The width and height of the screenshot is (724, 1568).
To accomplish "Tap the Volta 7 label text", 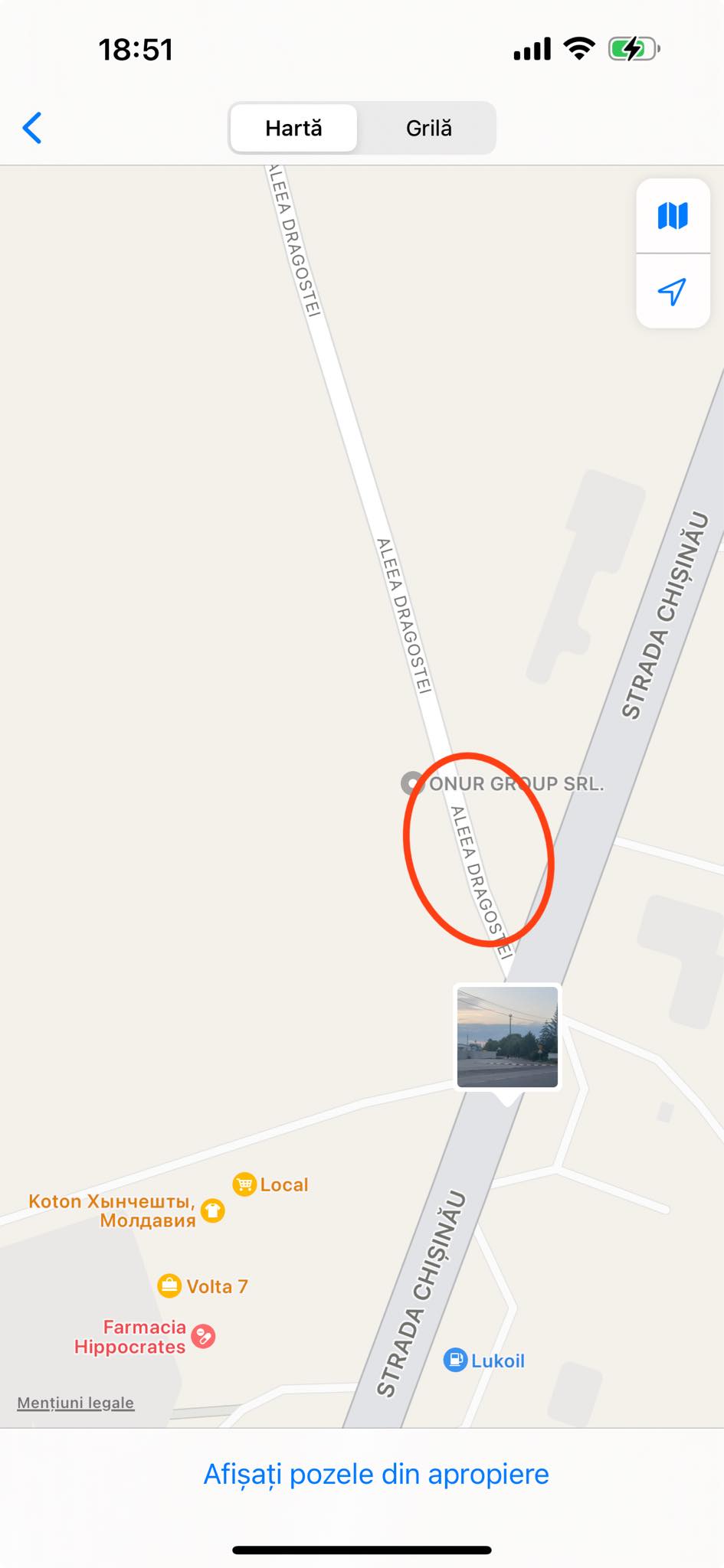I will click(x=218, y=1286).
